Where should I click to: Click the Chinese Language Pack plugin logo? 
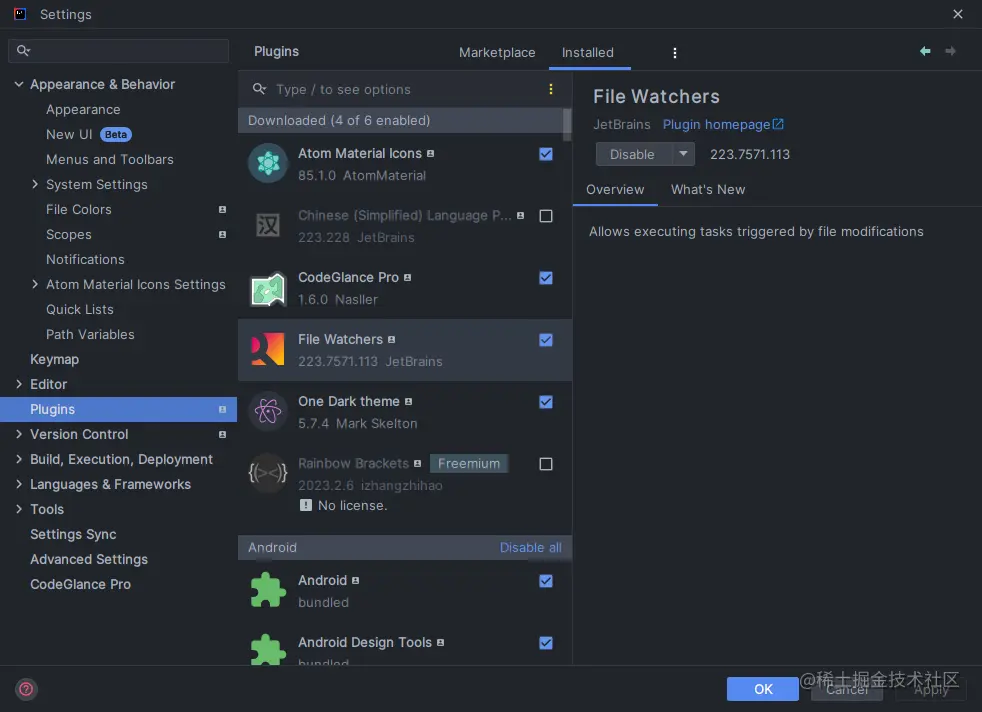[268, 225]
